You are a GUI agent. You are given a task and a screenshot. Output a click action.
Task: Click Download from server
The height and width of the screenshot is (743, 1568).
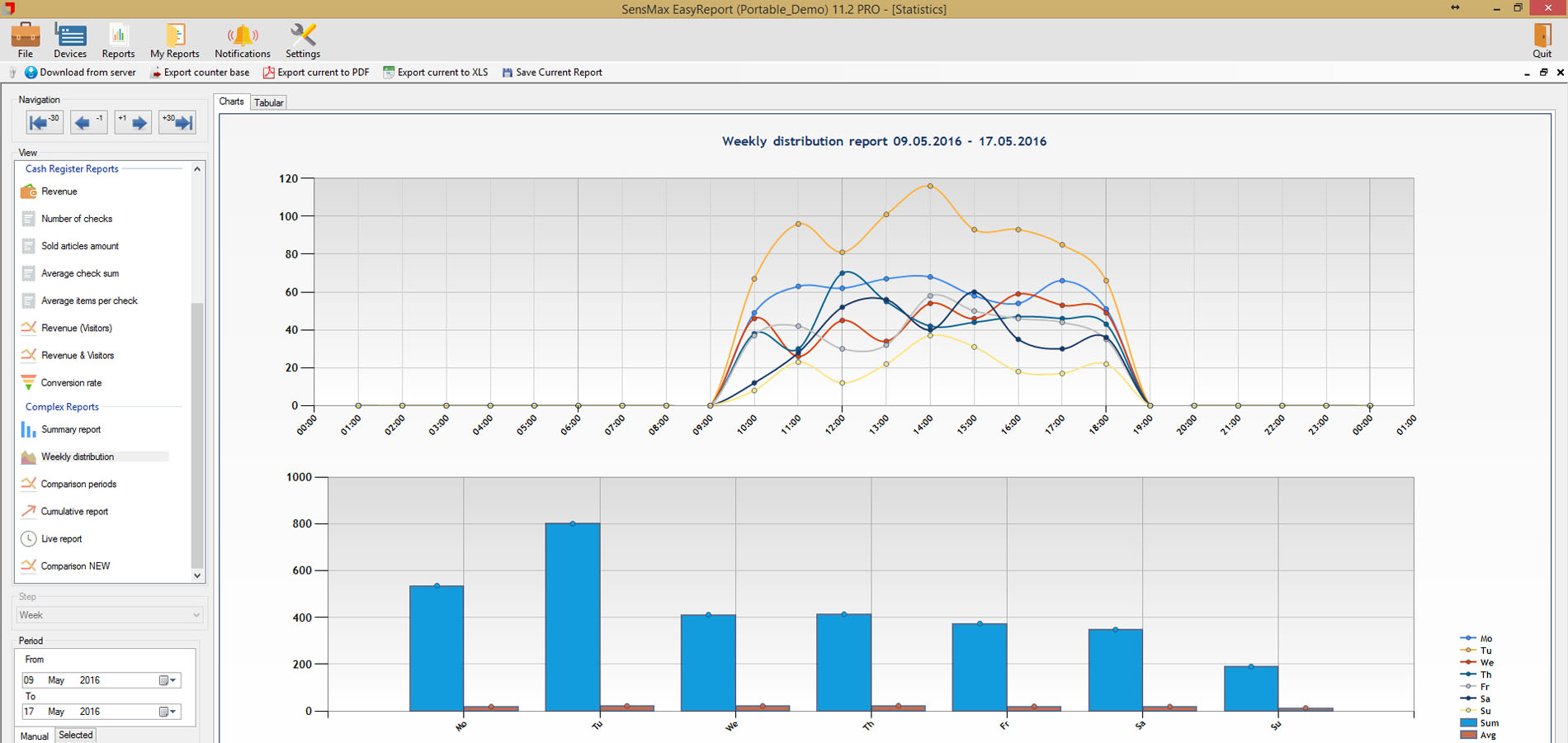tap(80, 73)
